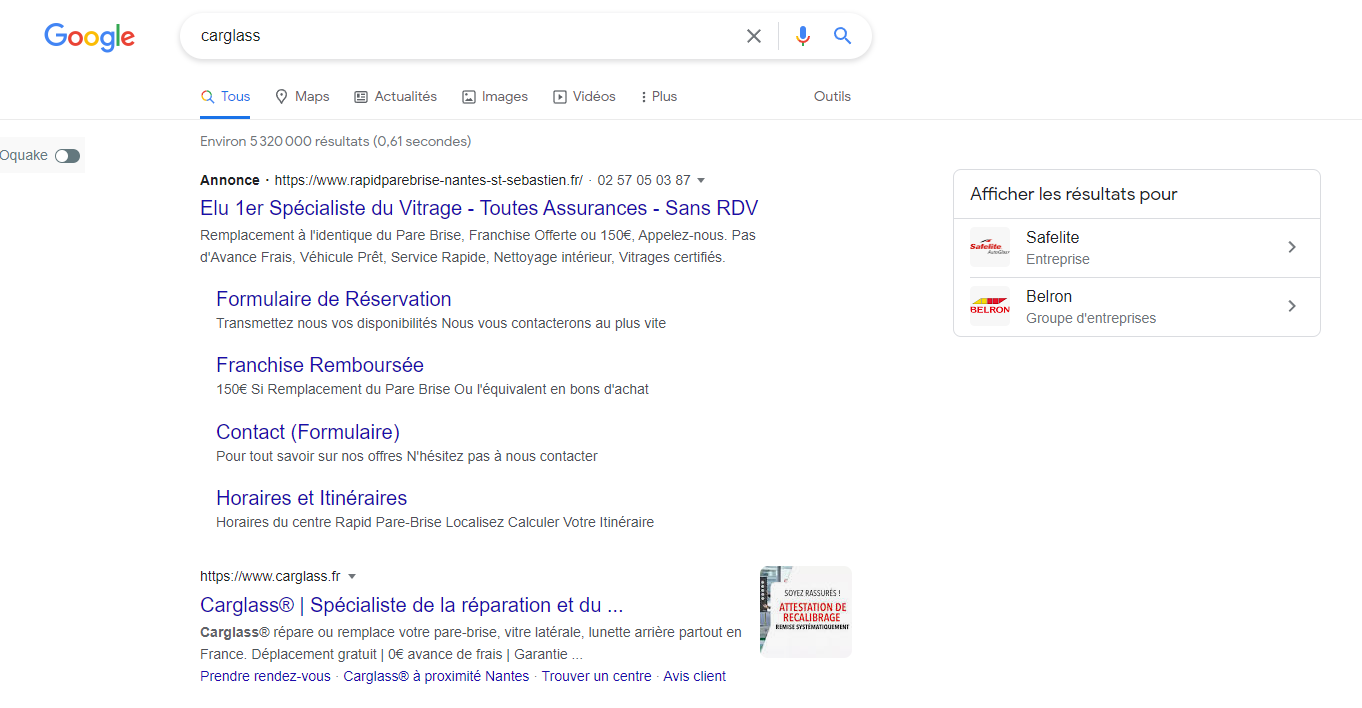Open Formulaire de Réservation link
Image resolution: width=1362 pixels, height=708 pixels.
333,299
